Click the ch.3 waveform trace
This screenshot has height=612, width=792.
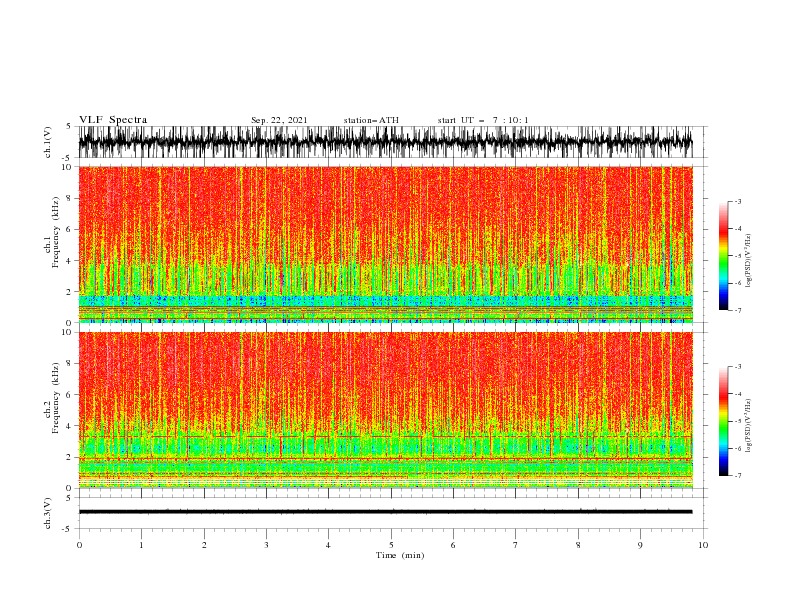pos(386,512)
